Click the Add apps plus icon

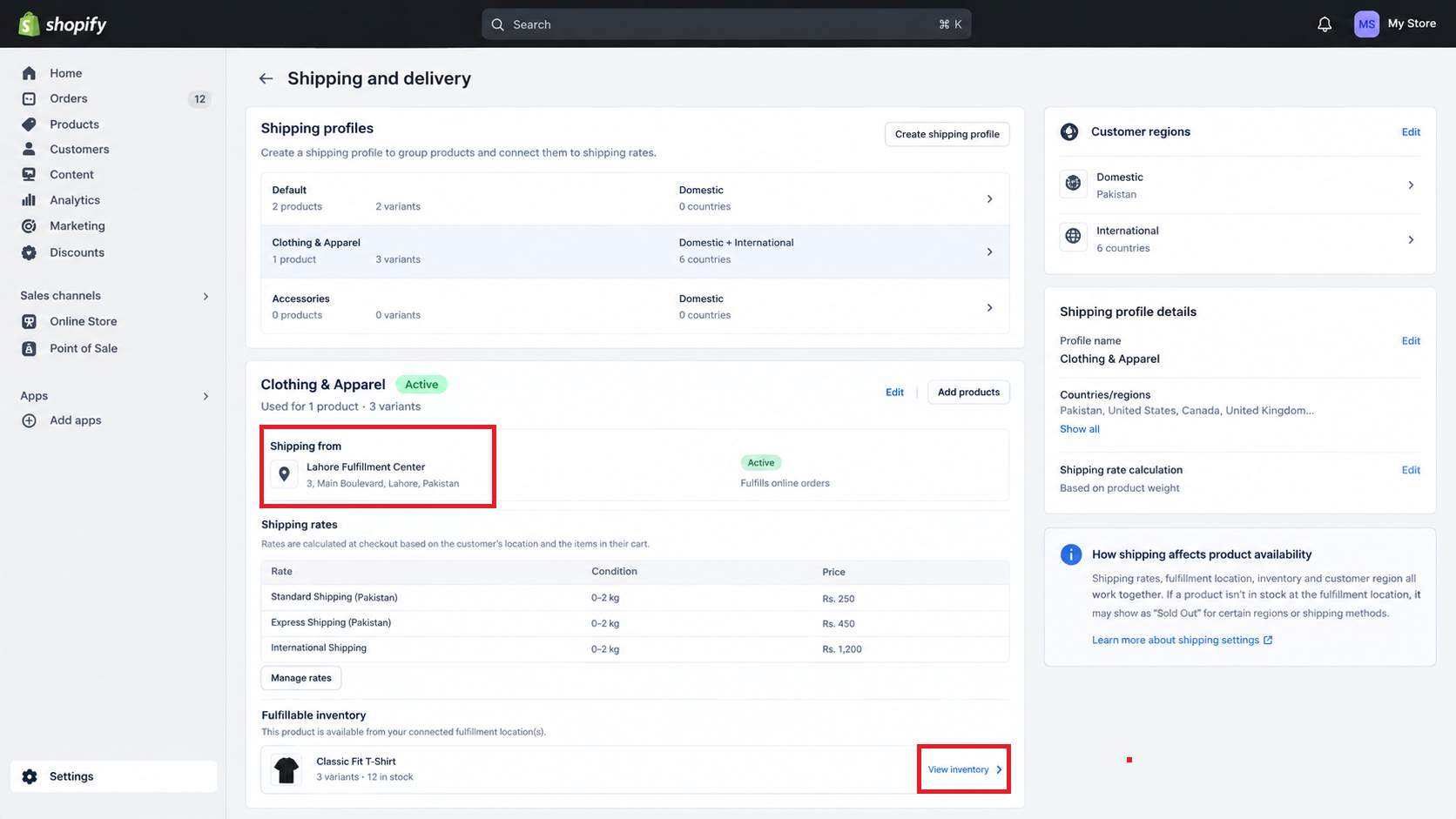point(29,420)
